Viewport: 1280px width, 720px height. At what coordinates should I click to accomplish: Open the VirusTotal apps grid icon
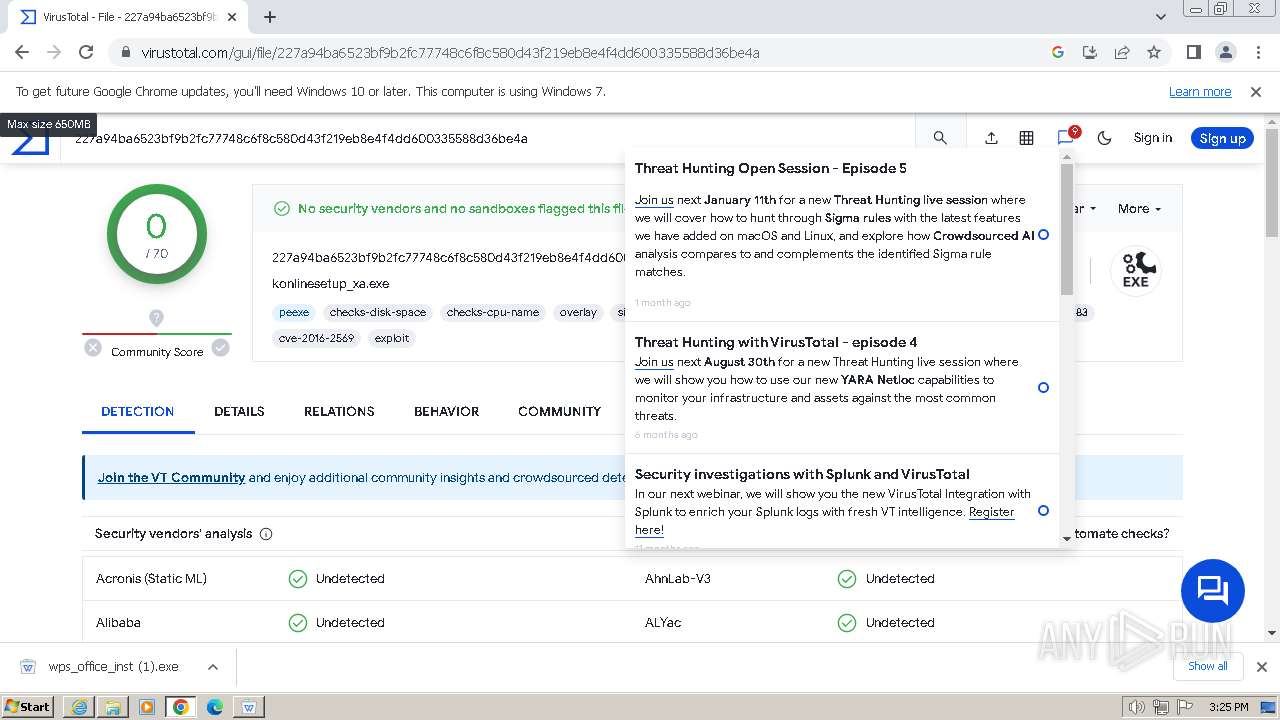(x=1026, y=138)
